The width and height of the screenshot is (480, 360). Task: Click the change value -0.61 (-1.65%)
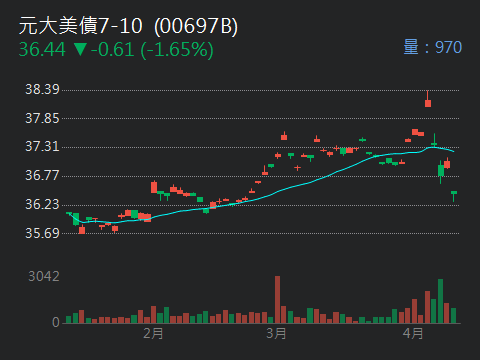point(152,50)
